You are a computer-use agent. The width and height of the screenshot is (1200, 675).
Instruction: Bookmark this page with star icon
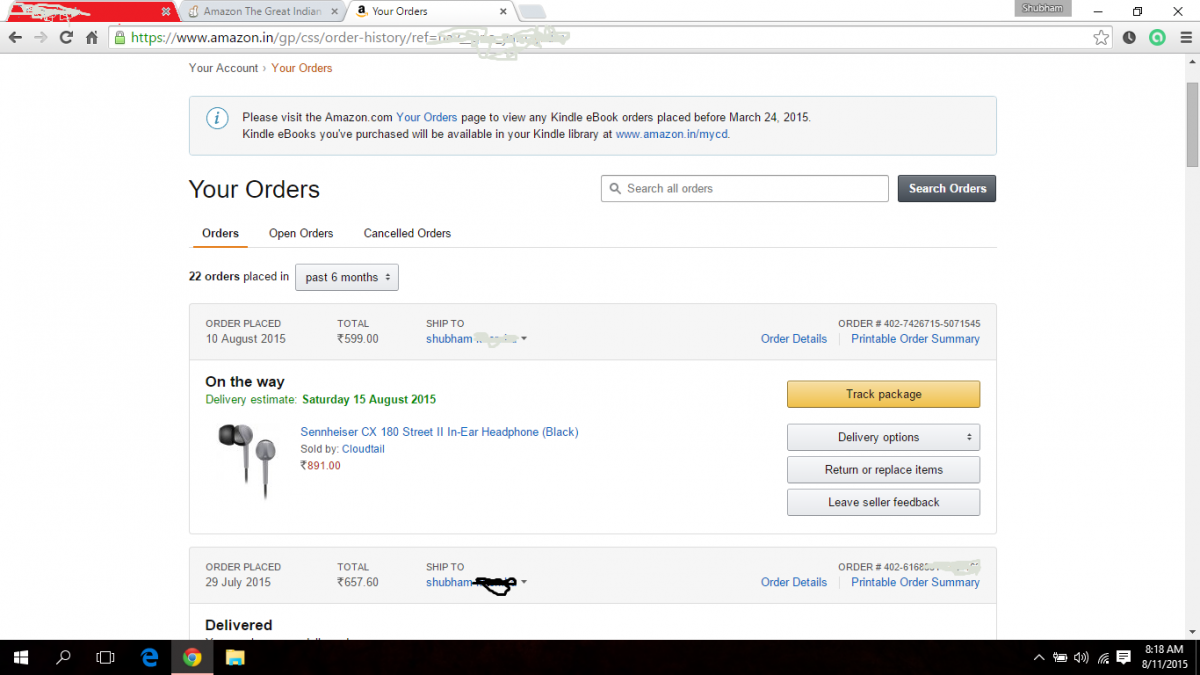1101,37
